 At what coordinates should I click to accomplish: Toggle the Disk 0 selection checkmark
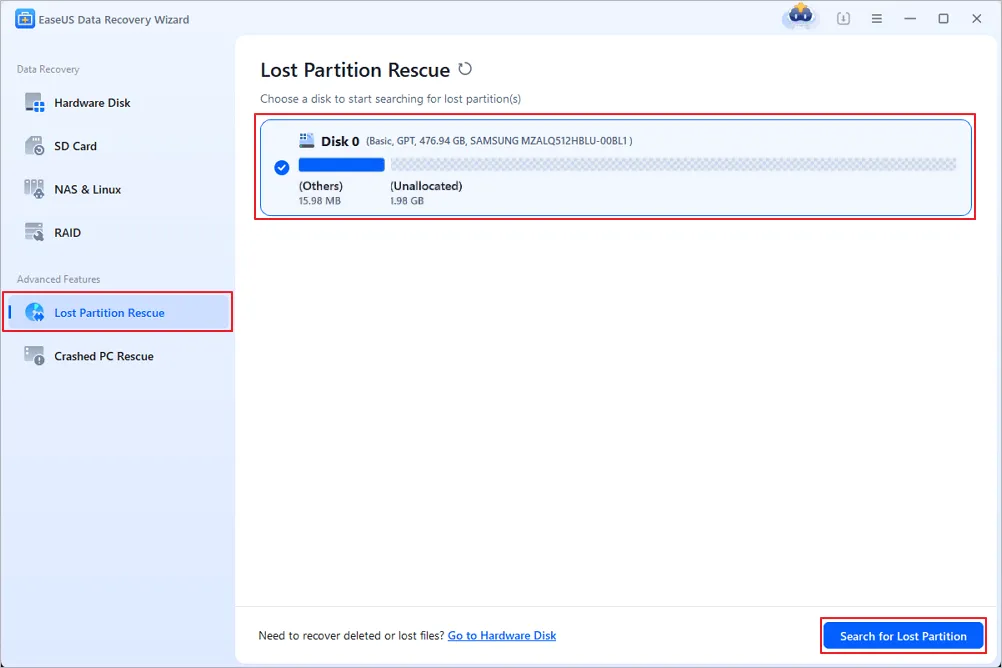click(x=282, y=167)
